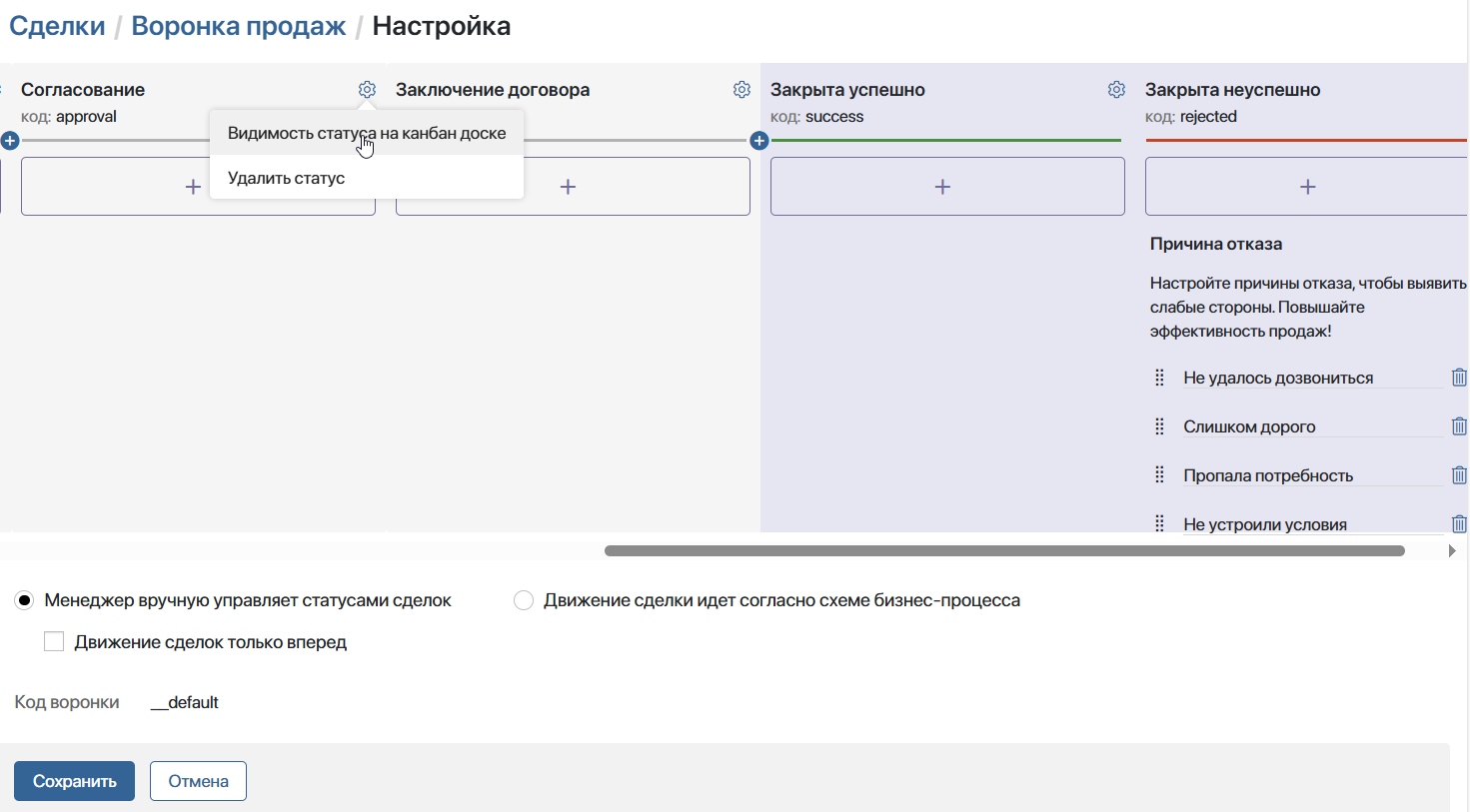The height and width of the screenshot is (812, 1470).
Task: Add card in Закрыта успешно column
Action: coord(947,187)
